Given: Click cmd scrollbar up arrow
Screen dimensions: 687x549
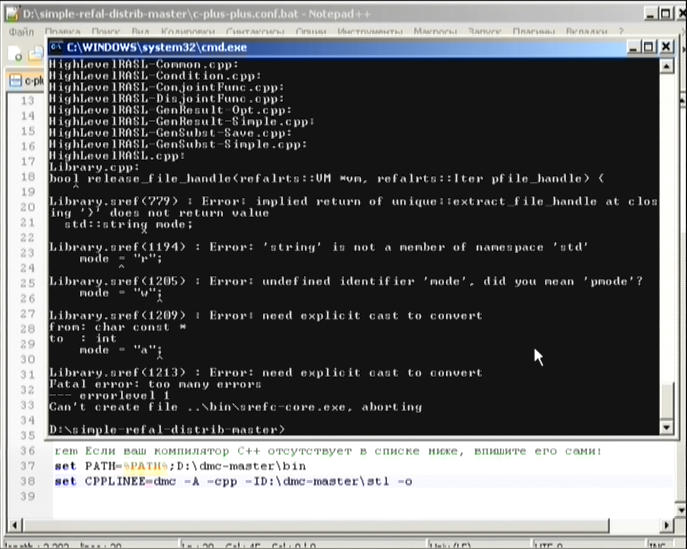Looking at the screenshot, I should click(666, 67).
